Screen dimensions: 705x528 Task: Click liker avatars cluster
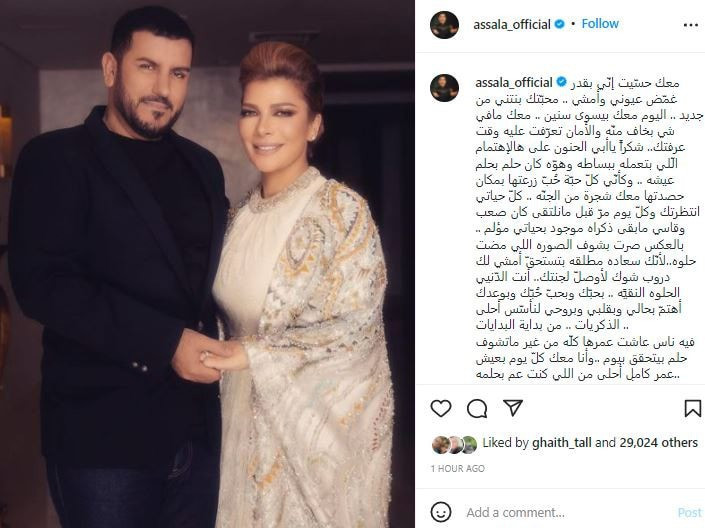click(454, 444)
